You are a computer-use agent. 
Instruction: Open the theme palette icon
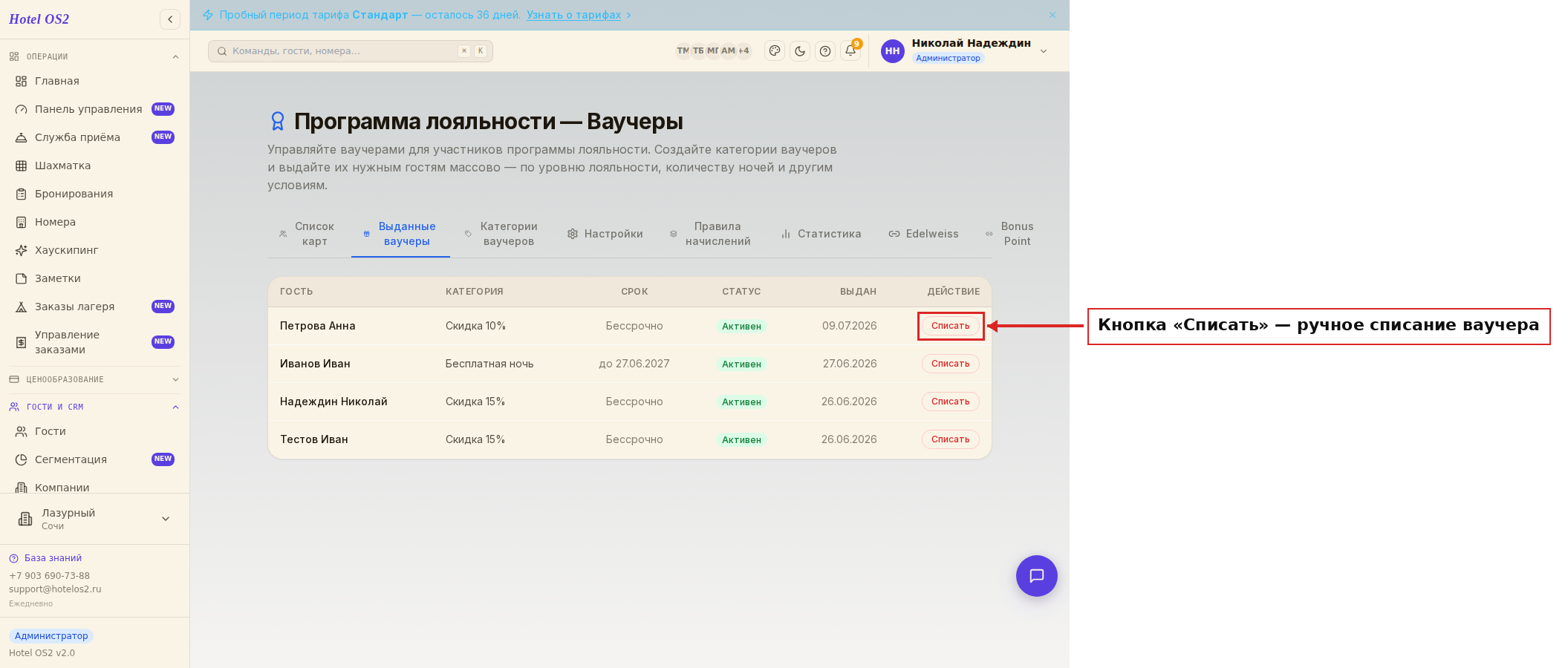[775, 51]
